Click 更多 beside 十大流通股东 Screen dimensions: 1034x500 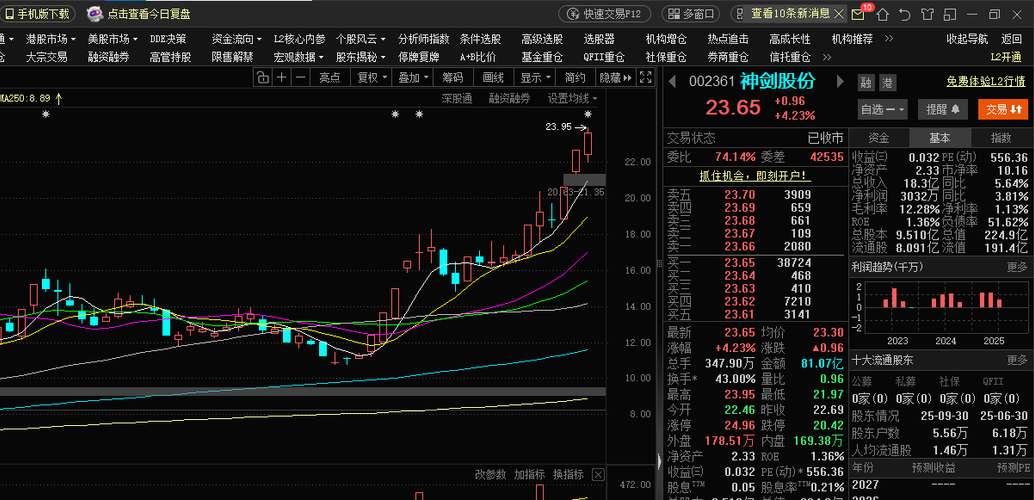point(1016,360)
